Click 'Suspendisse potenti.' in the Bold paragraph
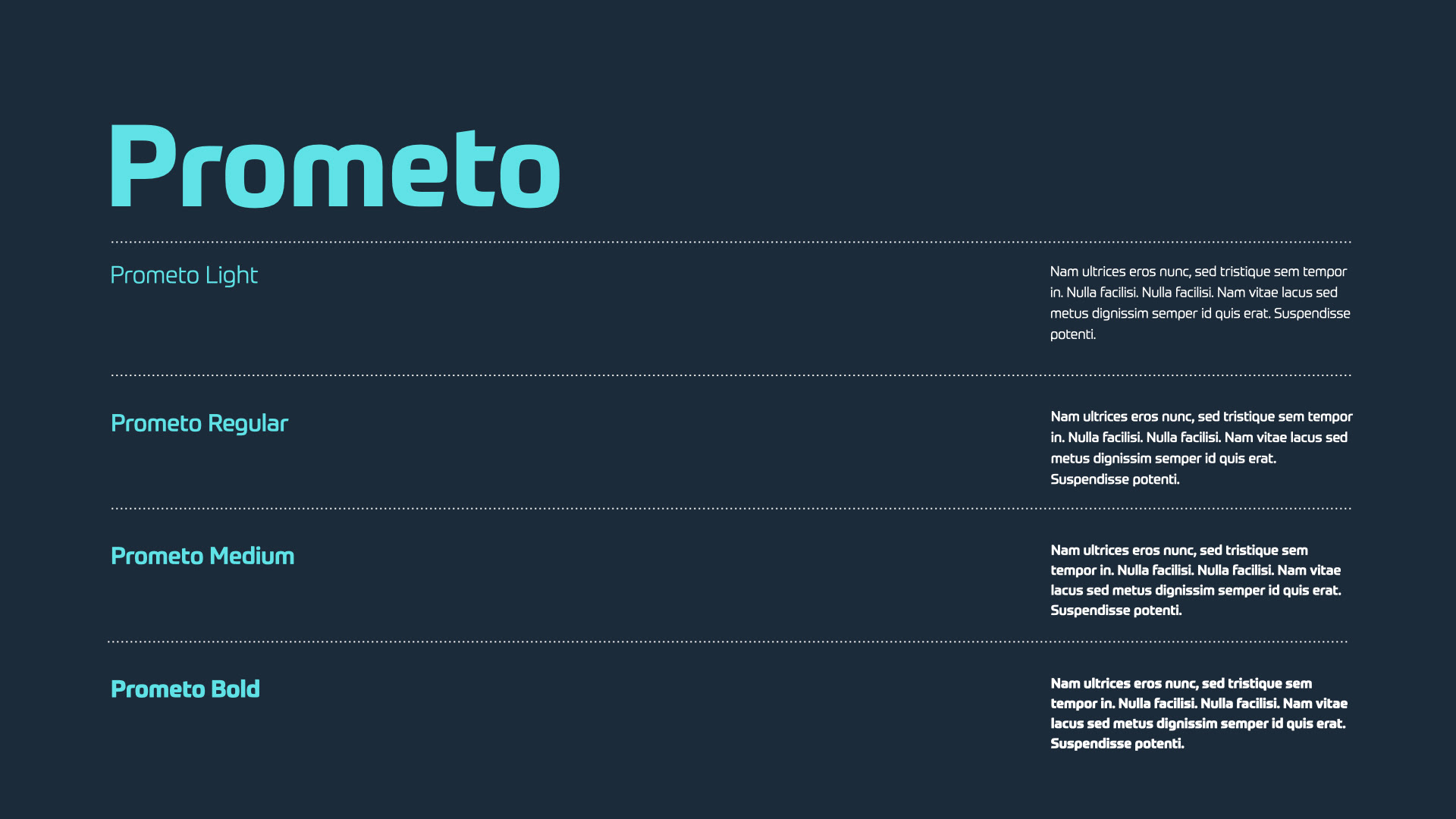The height and width of the screenshot is (819, 1456). point(1117,744)
